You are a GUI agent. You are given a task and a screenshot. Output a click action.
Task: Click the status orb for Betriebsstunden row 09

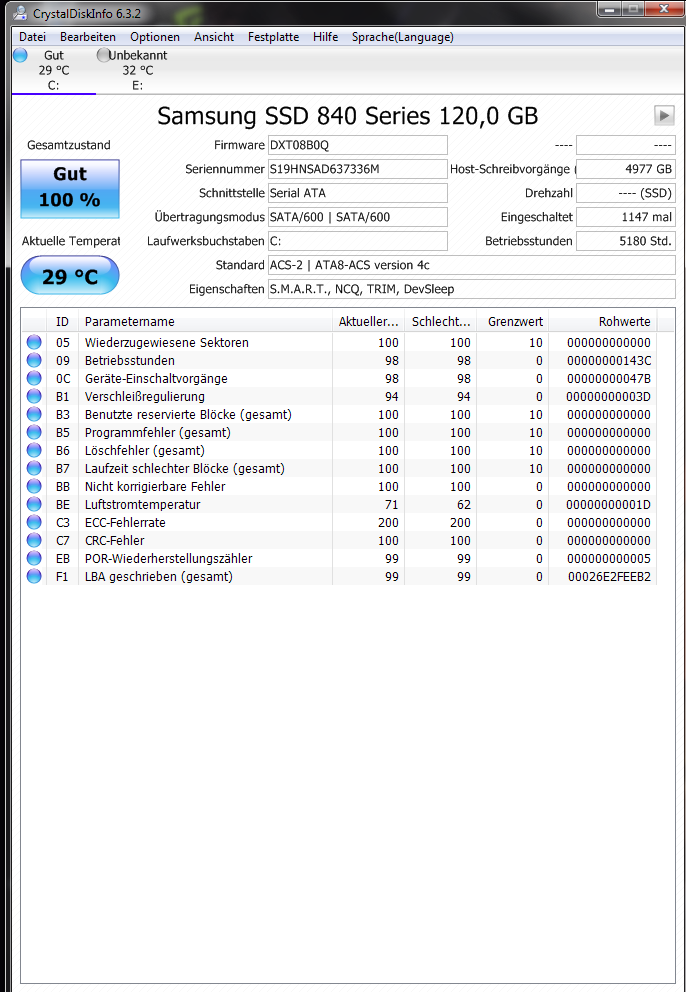point(34,360)
